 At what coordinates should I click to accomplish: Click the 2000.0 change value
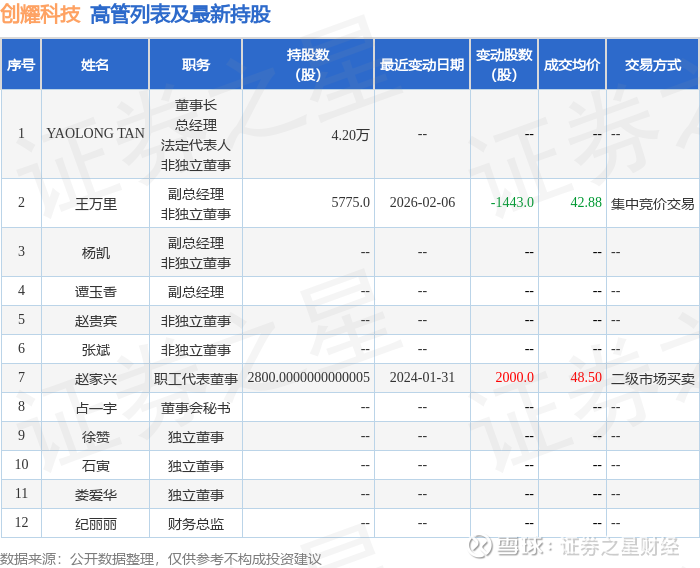click(514, 377)
